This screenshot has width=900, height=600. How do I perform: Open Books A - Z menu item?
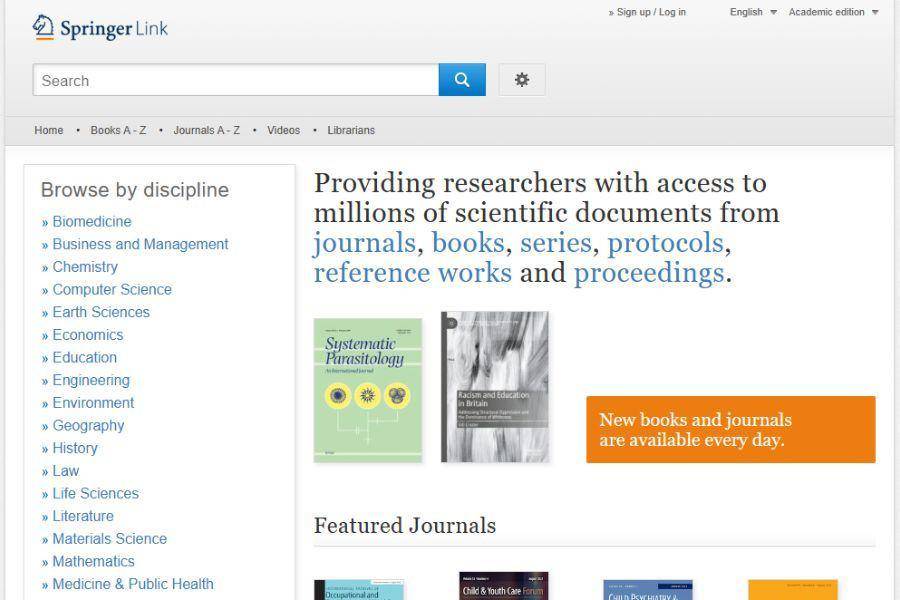[x=118, y=130]
